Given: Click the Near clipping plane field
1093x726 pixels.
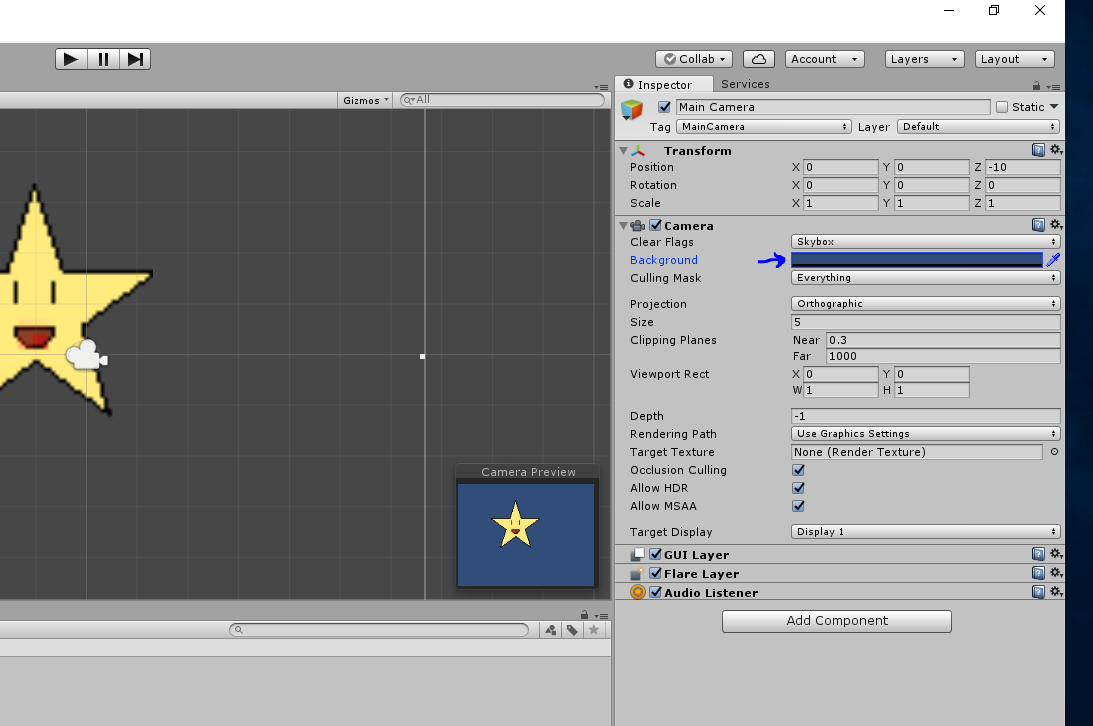Looking at the screenshot, I should [943, 340].
